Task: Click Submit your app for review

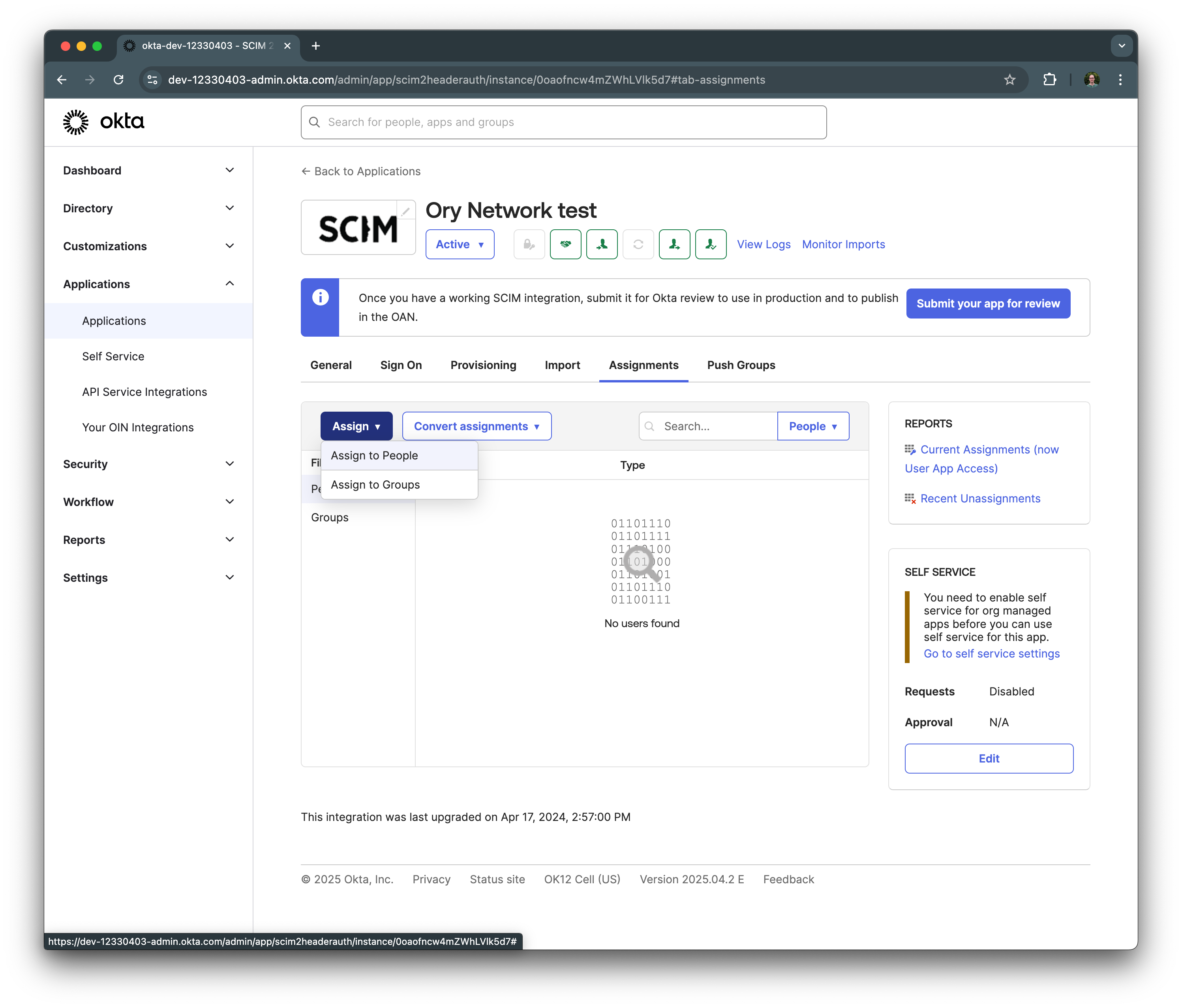Action: pyautogui.click(x=987, y=304)
